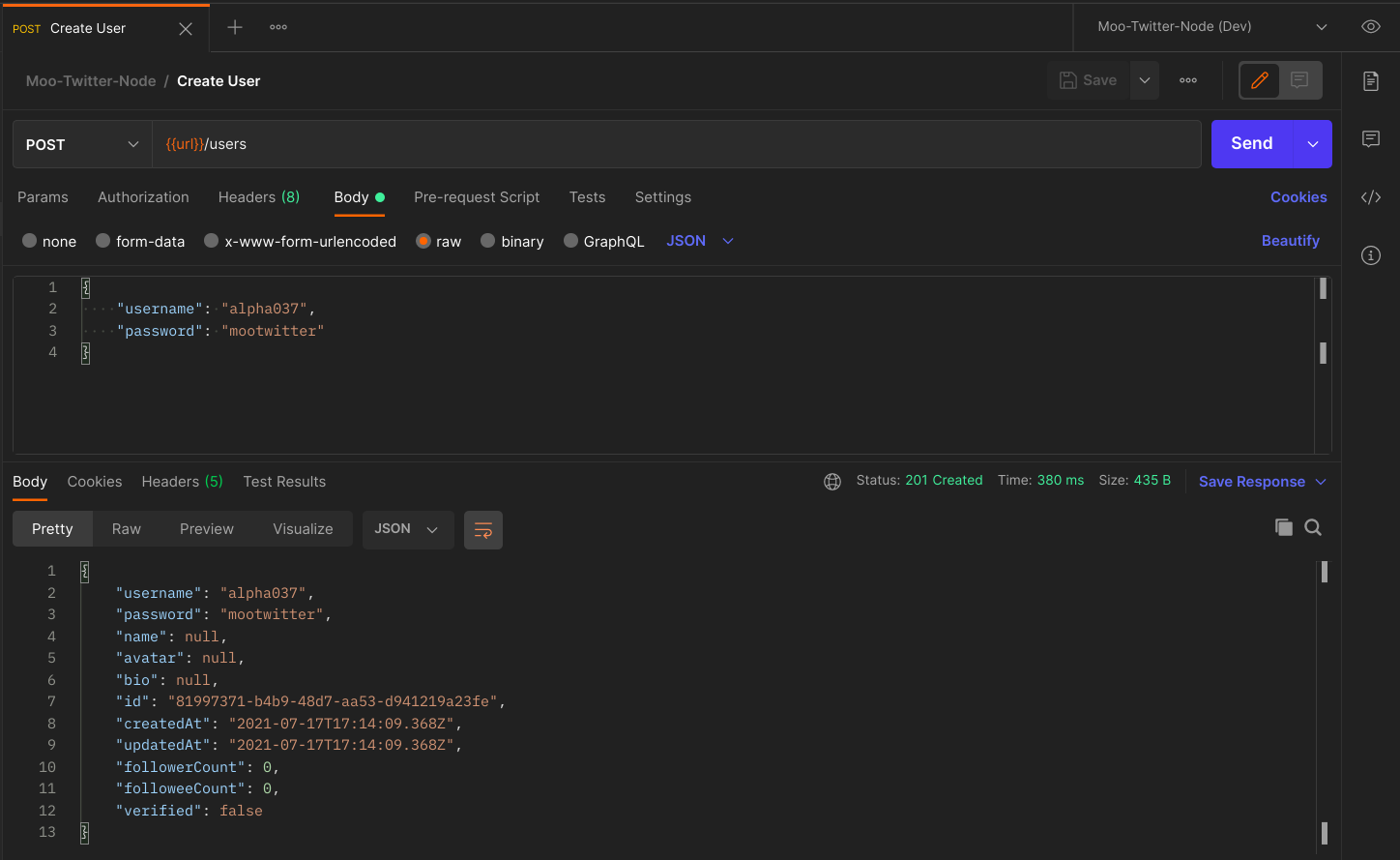Image resolution: width=1400 pixels, height=860 pixels.
Task: Search the response with magnifier icon
Action: [x=1313, y=527]
